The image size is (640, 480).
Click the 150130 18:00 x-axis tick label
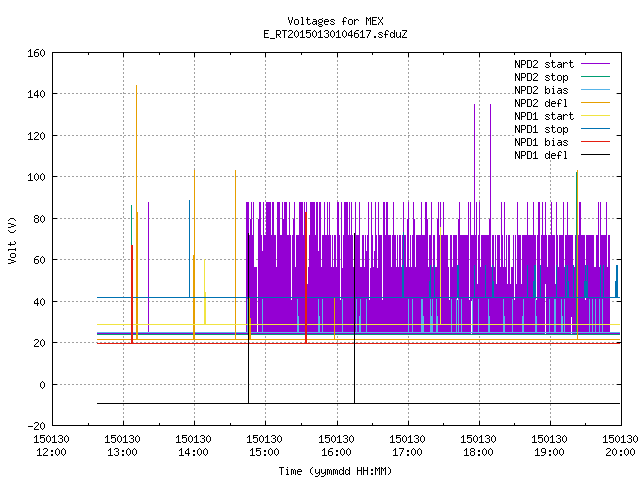coord(478,446)
